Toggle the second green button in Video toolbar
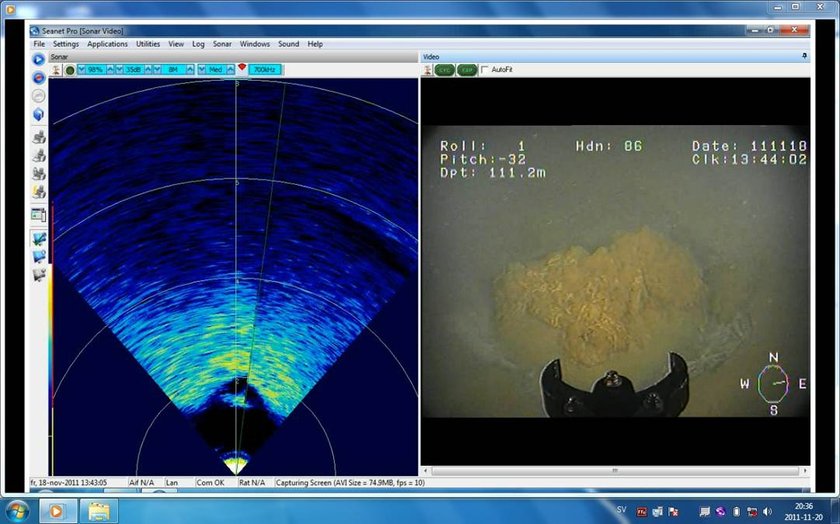 (467, 70)
